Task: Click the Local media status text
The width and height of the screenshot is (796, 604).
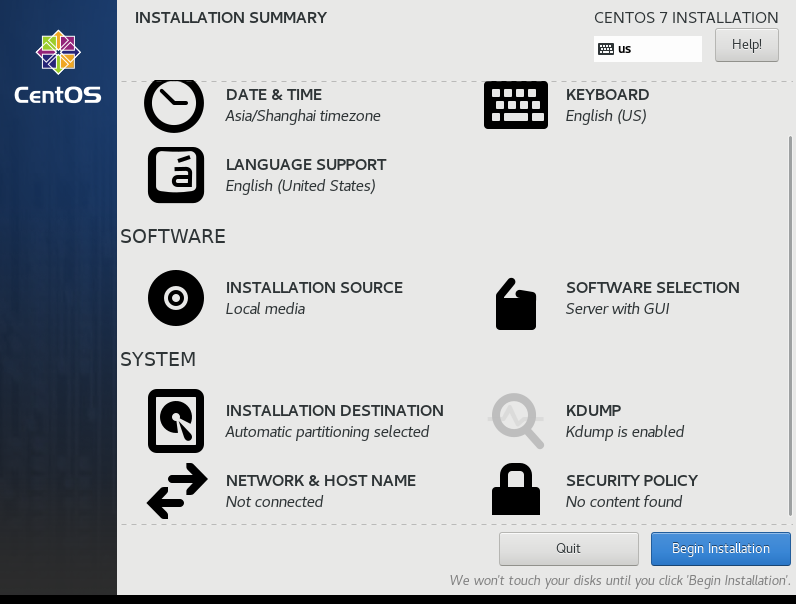Action: [266, 309]
